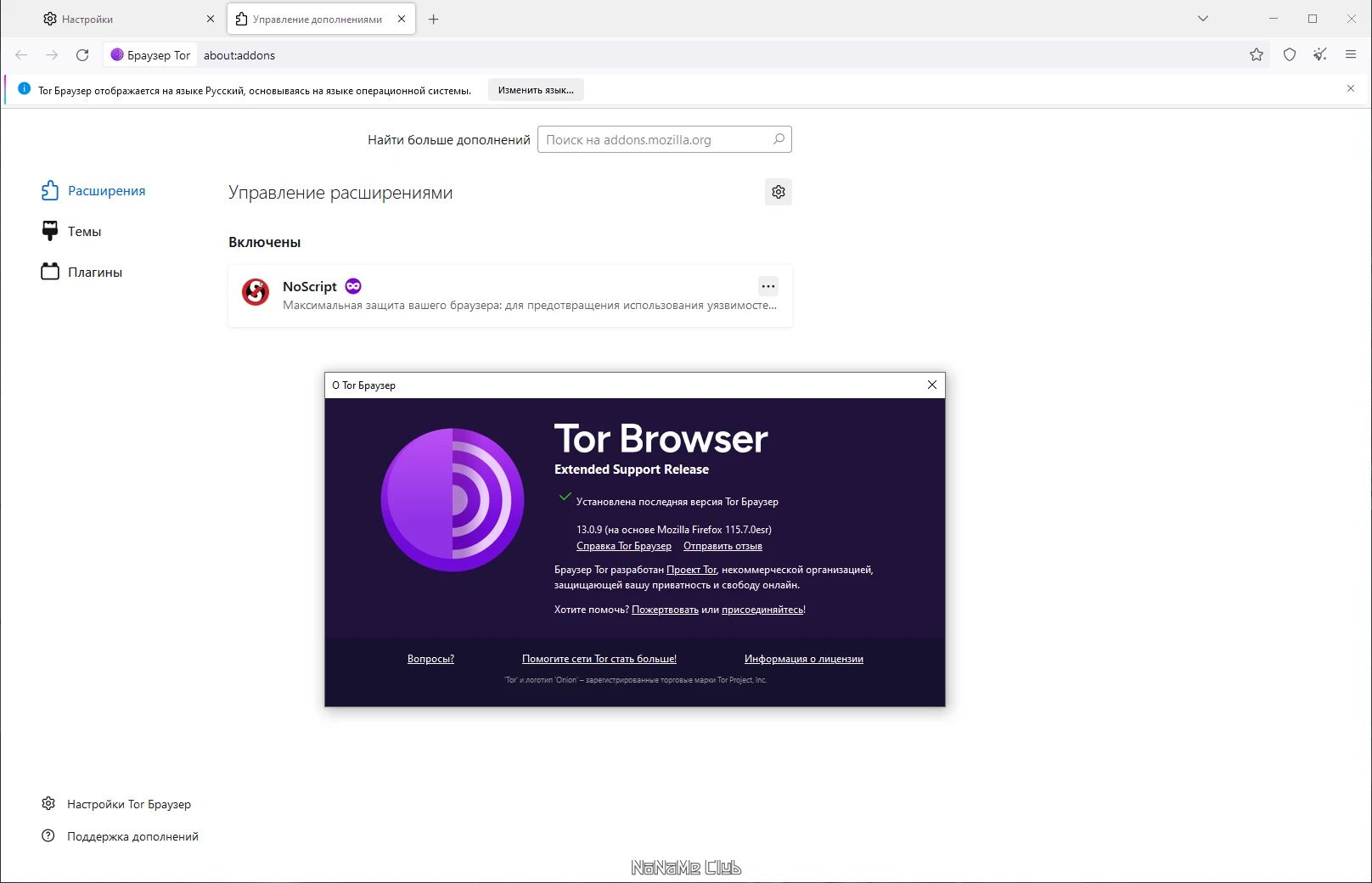Open the Расширения sidebar category
Screen dimensions: 1372x883
pos(94,190)
